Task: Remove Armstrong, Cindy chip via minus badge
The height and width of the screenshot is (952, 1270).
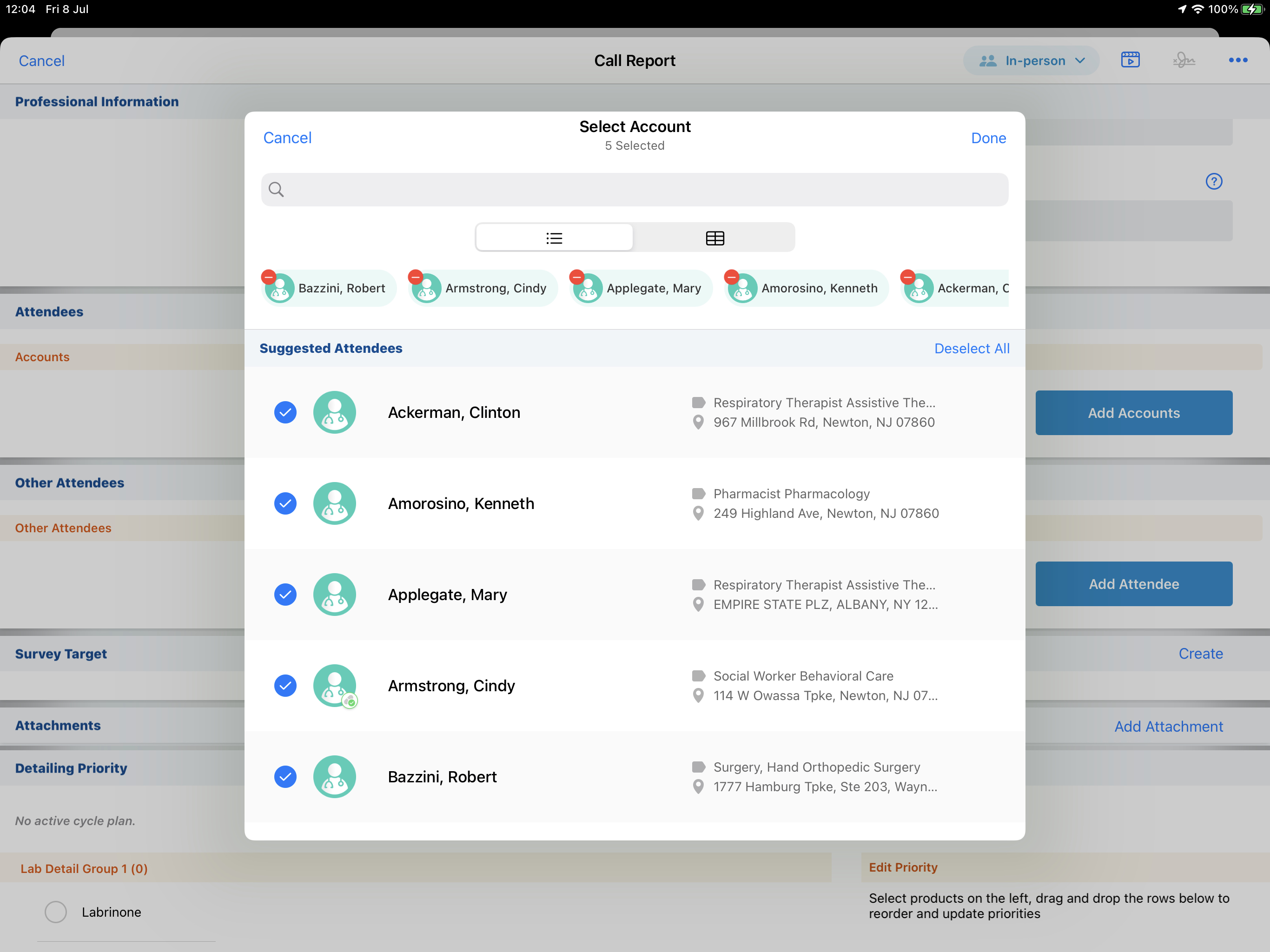Action: [415, 278]
